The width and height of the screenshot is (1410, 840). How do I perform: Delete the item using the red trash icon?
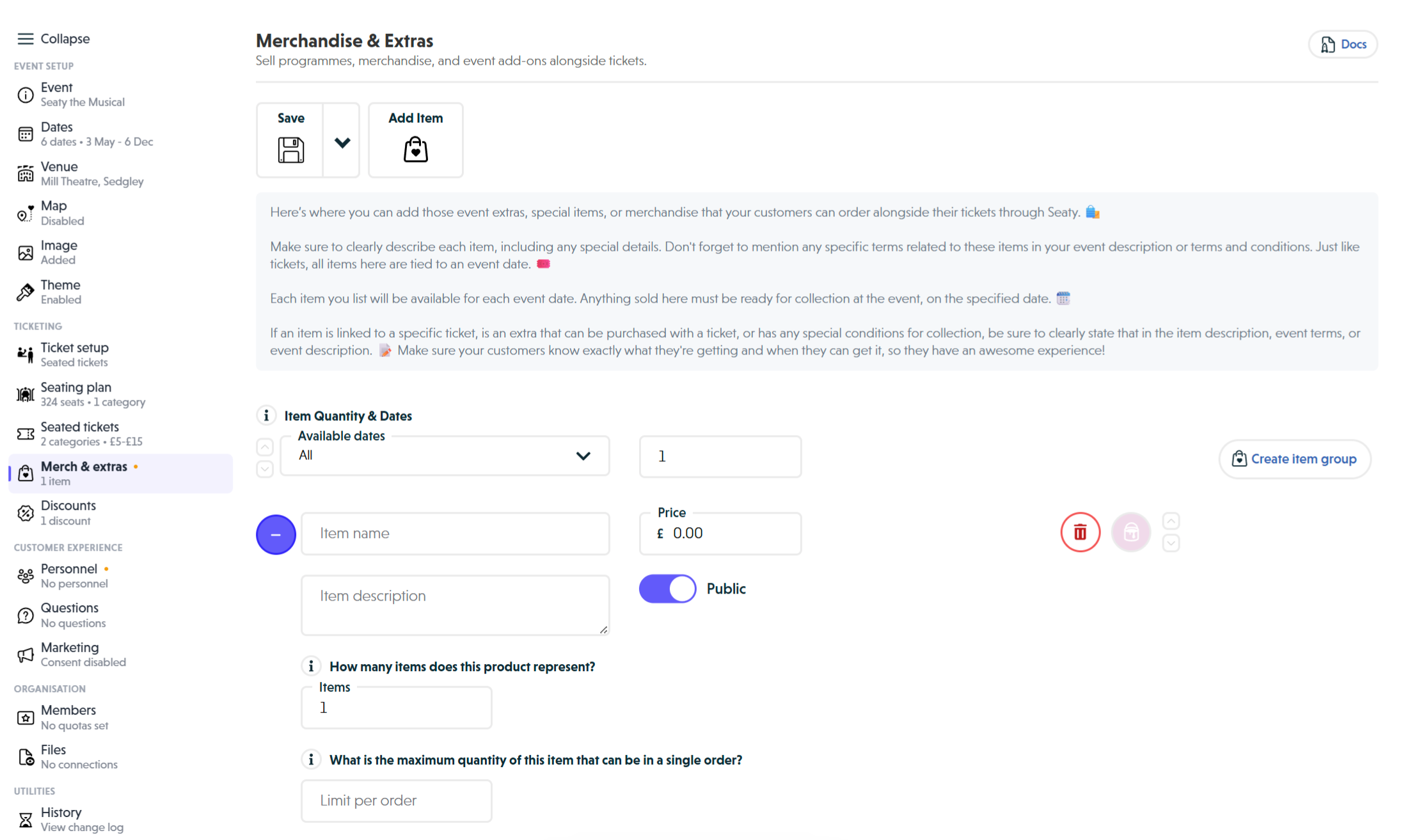[x=1081, y=532]
